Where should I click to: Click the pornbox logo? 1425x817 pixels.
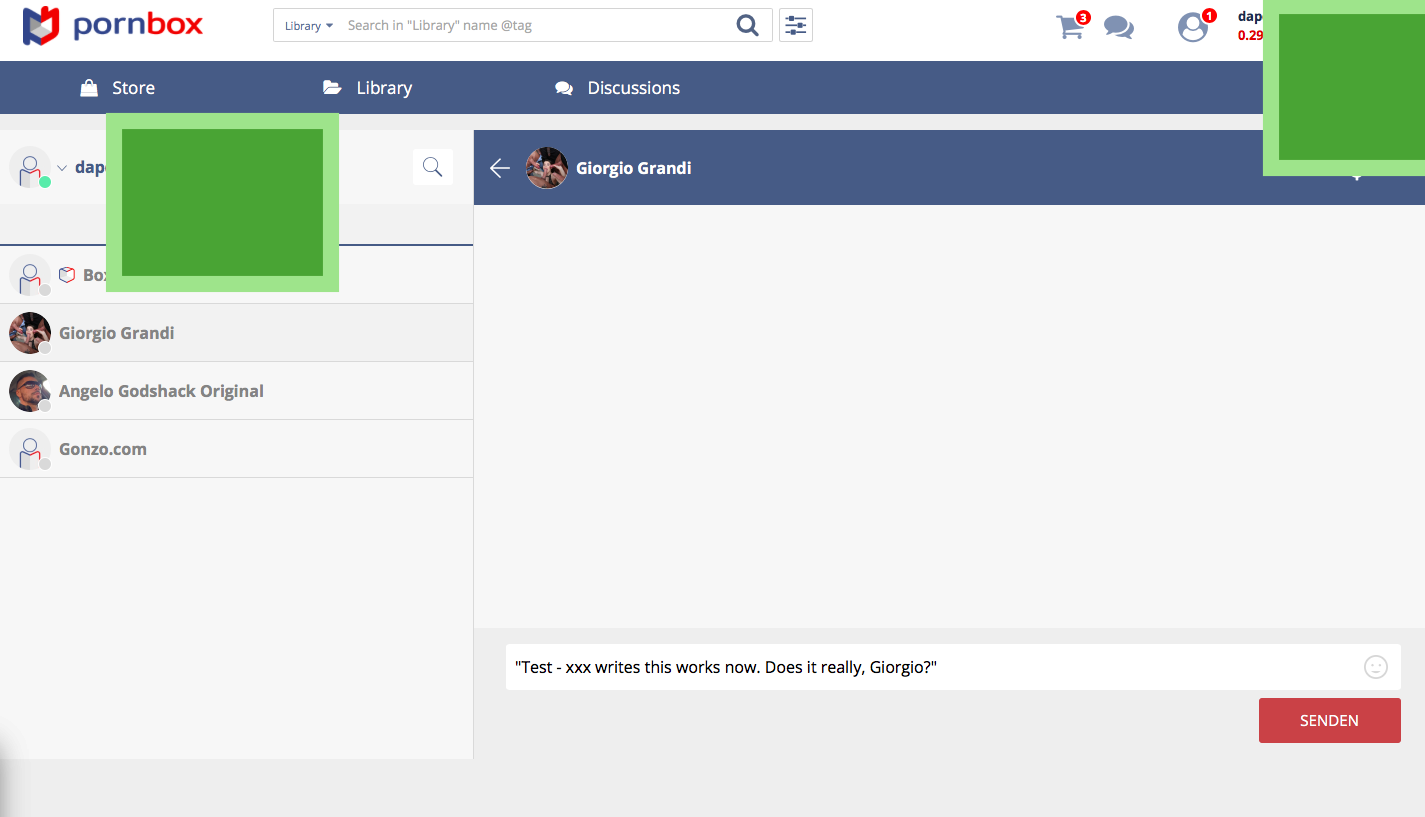click(x=112, y=25)
